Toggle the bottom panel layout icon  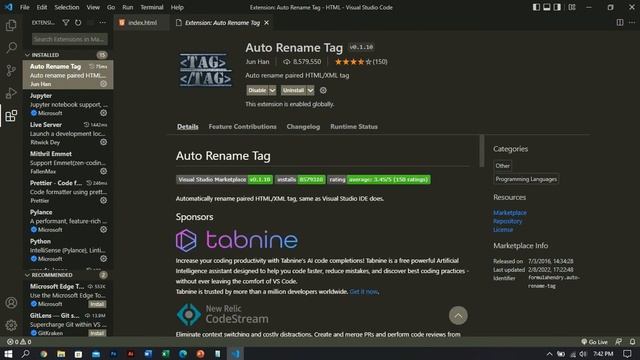pos(547,7)
